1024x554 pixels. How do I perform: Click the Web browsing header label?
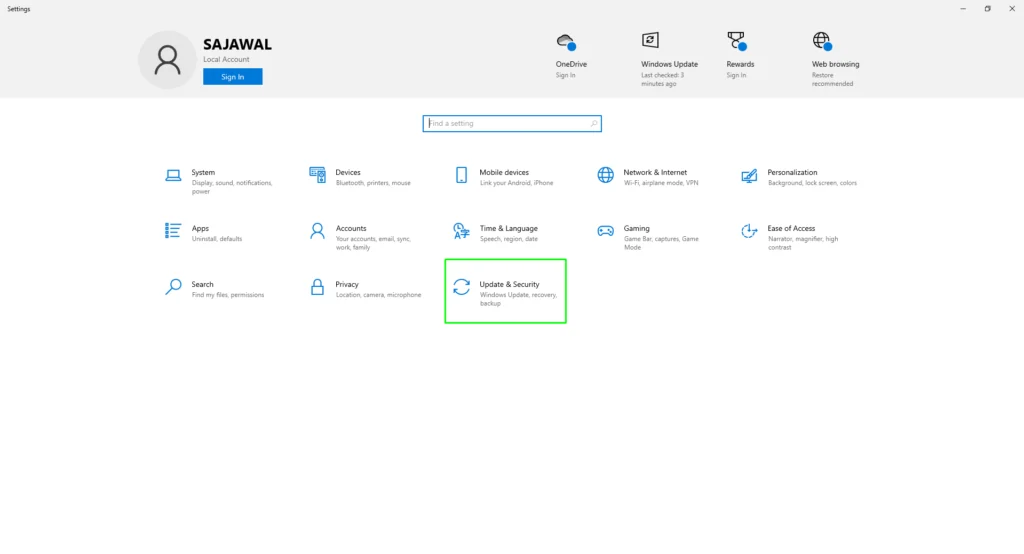[x=835, y=64]
